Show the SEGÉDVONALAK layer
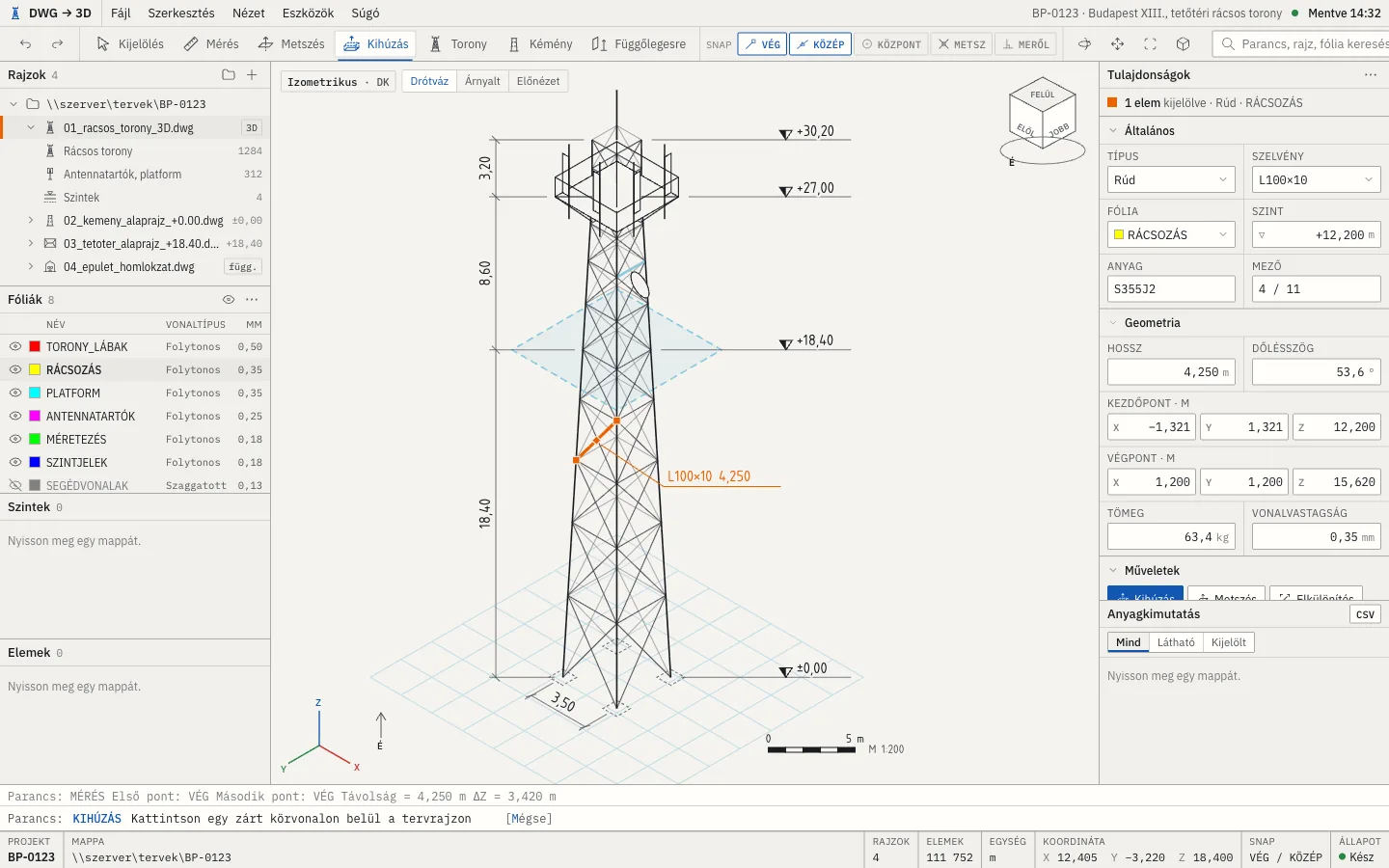 pos(15,486)
